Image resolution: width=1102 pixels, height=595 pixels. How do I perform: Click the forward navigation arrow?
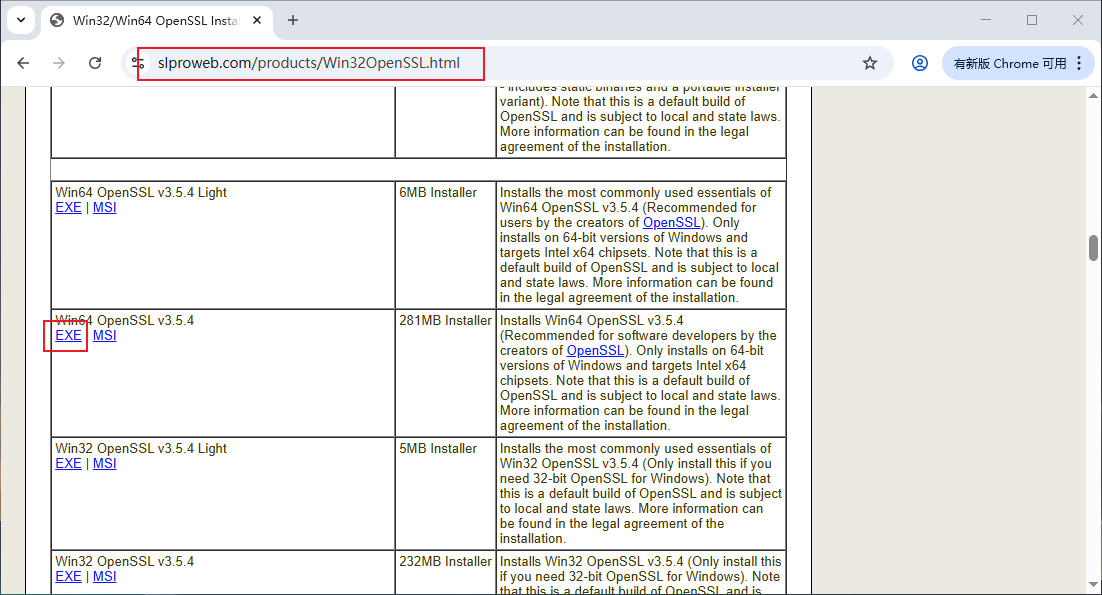(59, 63)
